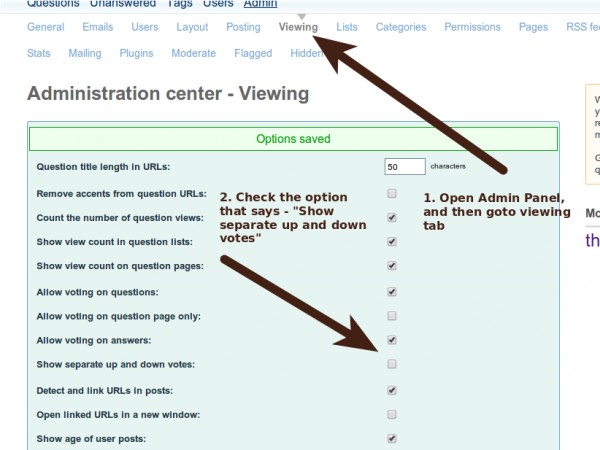Open the Categories tab
600x450 pixels.
click(x=400, y=27)
